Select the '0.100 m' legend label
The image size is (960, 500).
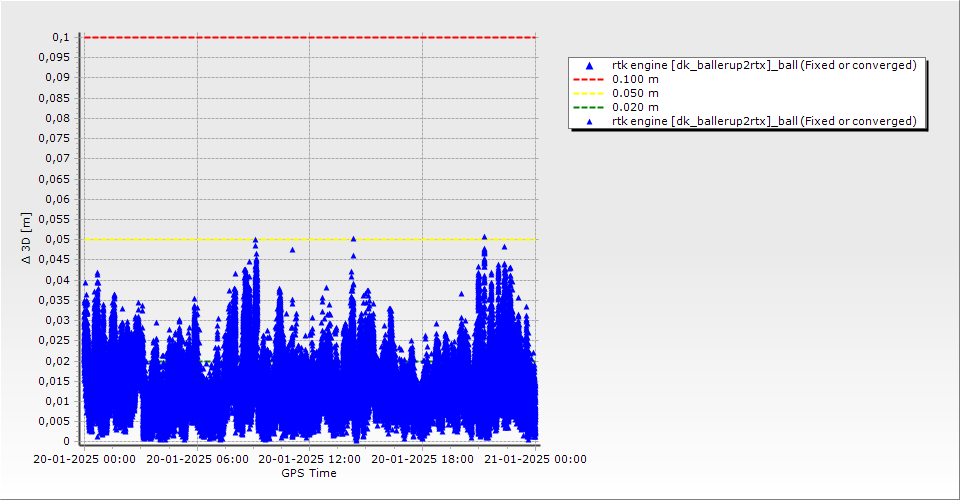(x=635, y=80)
